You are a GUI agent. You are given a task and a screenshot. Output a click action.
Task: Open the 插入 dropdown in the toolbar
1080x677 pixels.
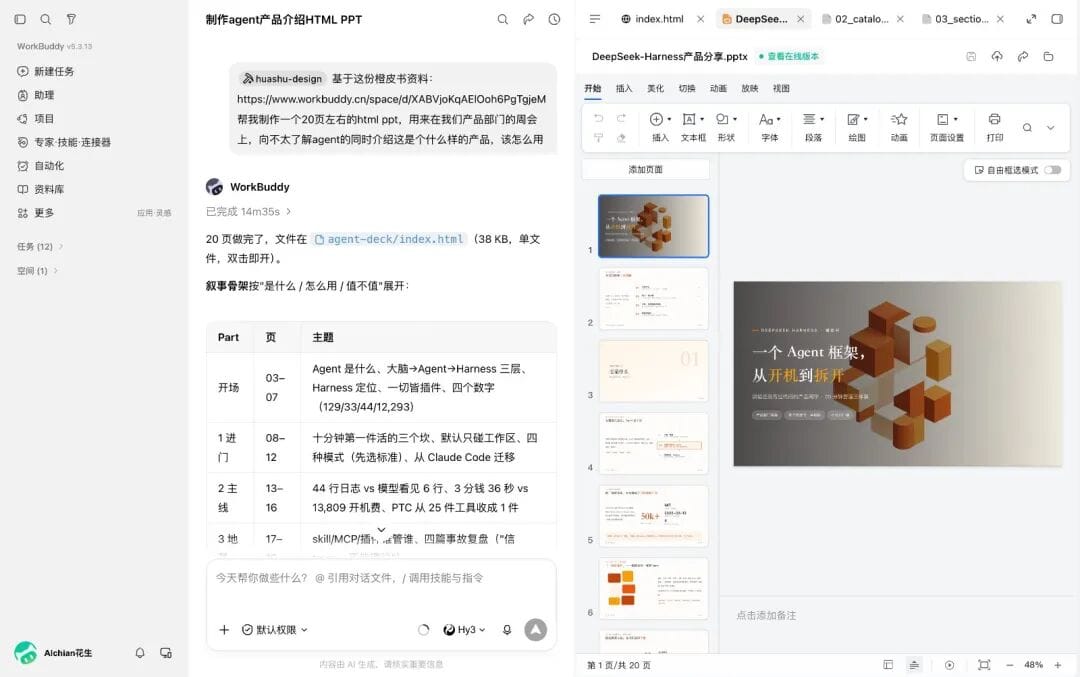(660, 127)
